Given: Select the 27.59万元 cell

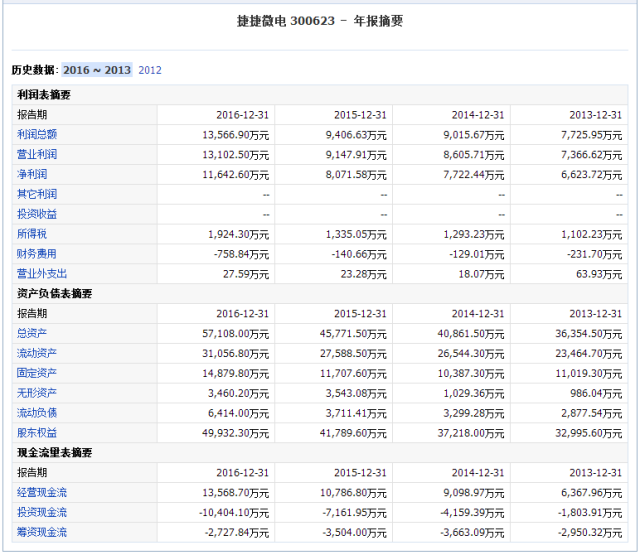Looking at the screenshot, I should [246, 274].
